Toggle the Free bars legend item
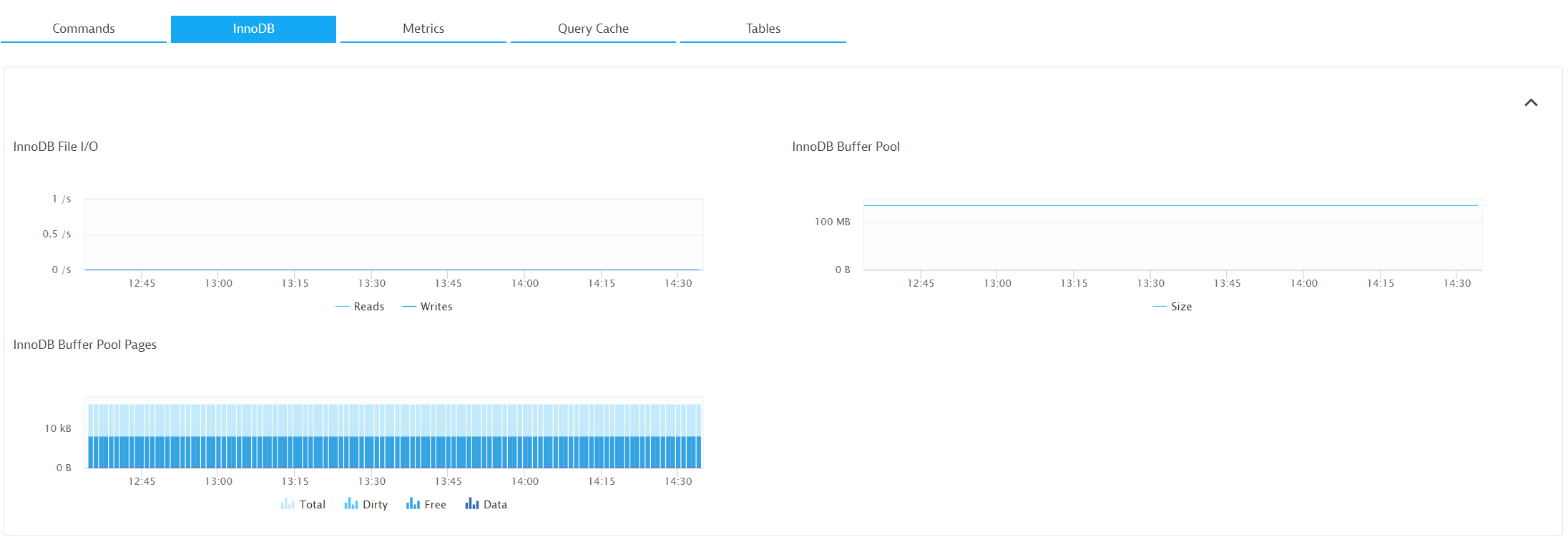This screenshot has width=1568, height=547. (426, 504)
